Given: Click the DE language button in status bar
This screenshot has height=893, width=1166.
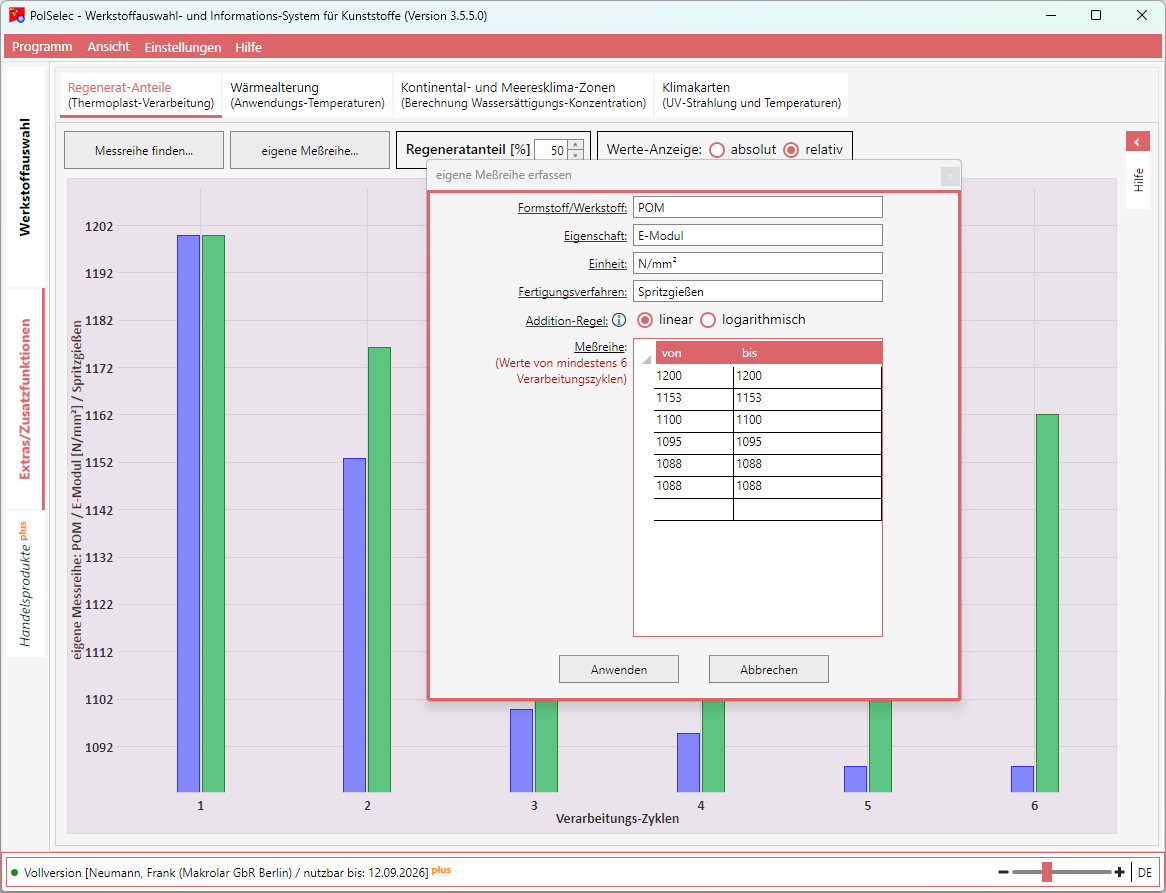Looking at the screenshot, I should tap(1144, 872).
